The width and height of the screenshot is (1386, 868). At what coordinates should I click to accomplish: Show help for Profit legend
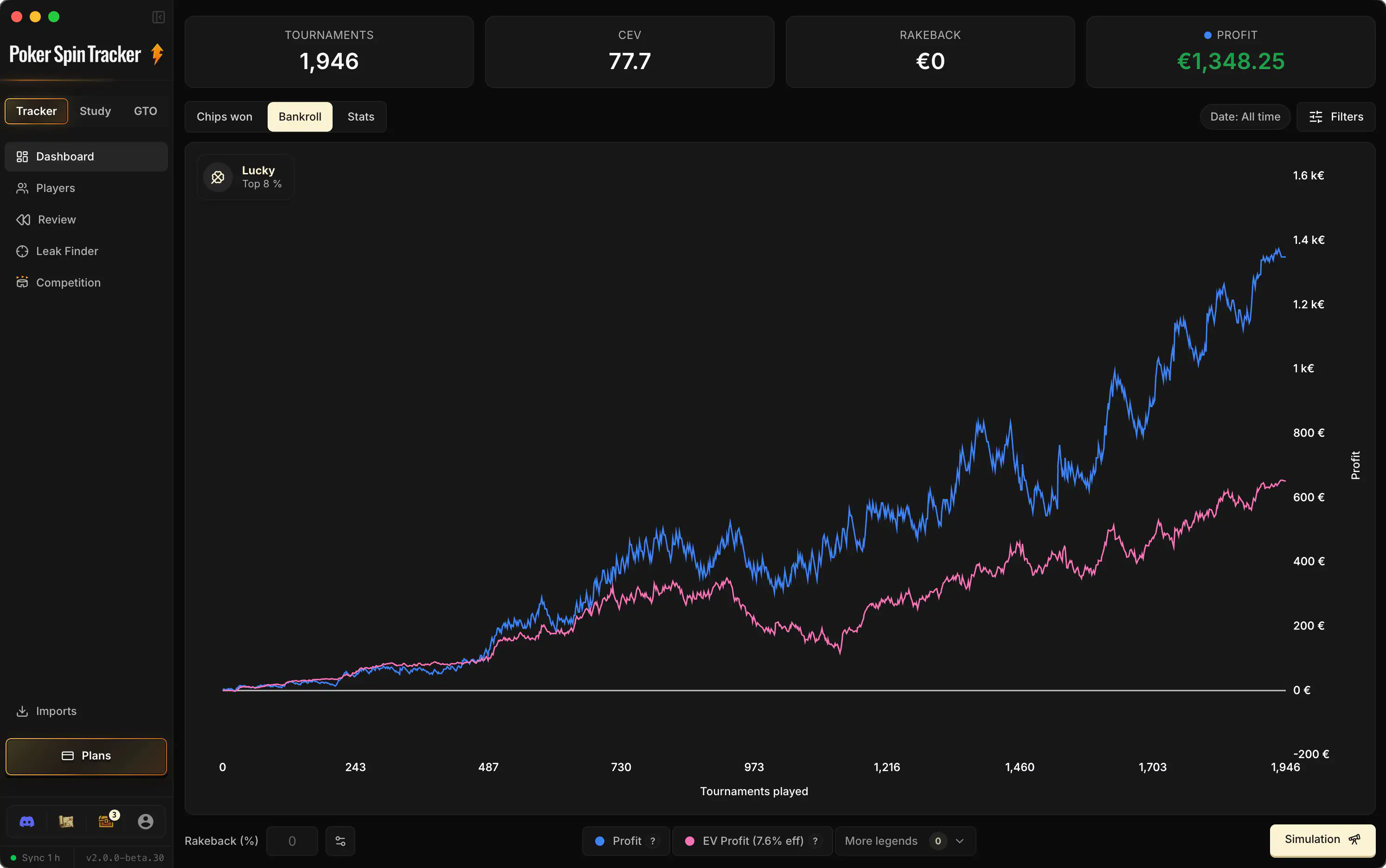coord(653,841)
